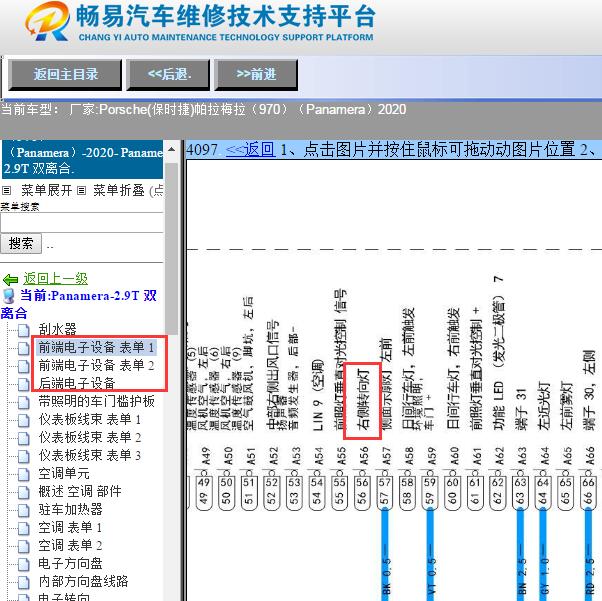Click the 当前:Panamera-2.9T 双离合 heading

tap(79, 304)
